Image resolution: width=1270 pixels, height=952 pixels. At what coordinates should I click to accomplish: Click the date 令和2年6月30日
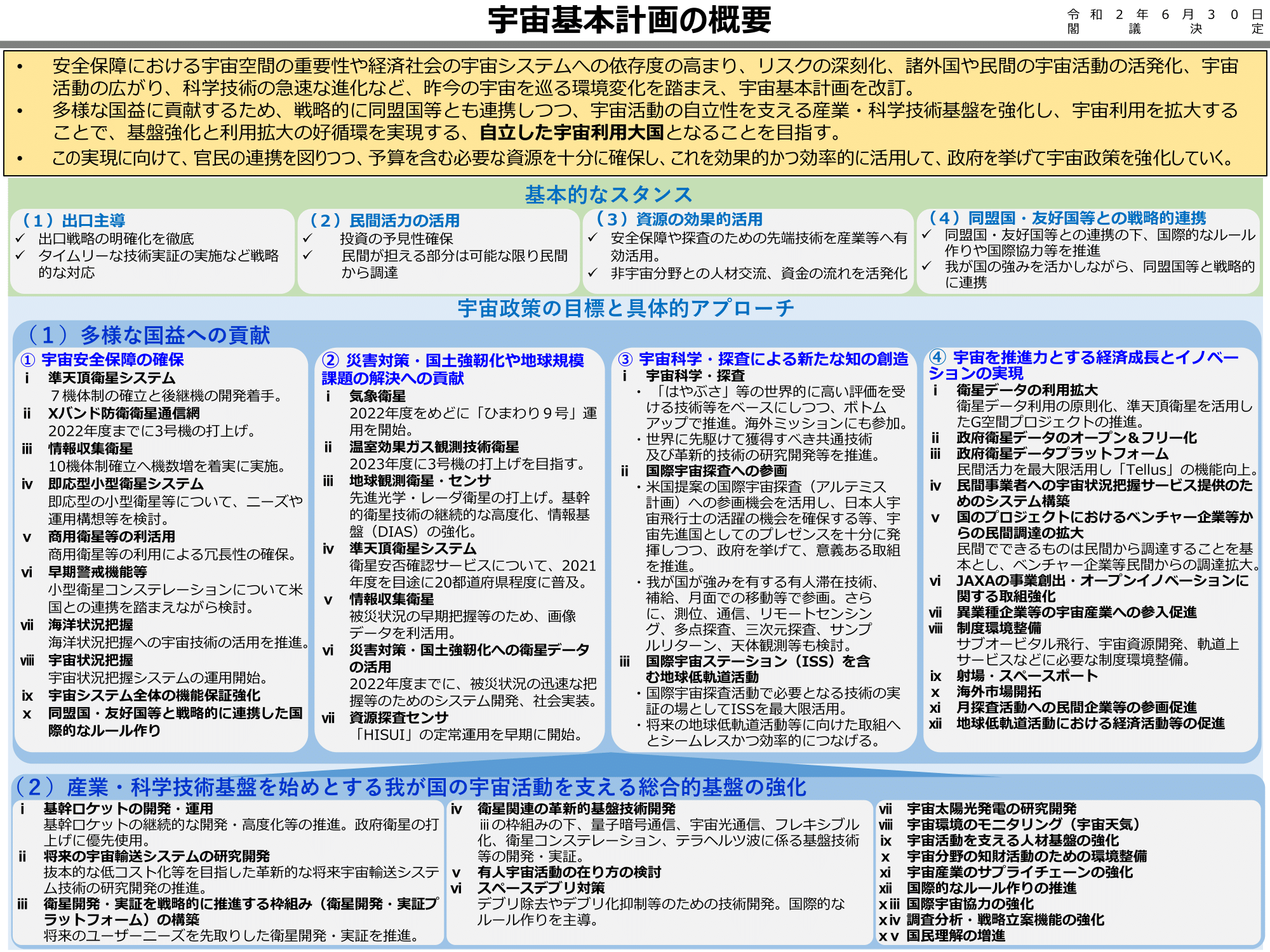1165,14
